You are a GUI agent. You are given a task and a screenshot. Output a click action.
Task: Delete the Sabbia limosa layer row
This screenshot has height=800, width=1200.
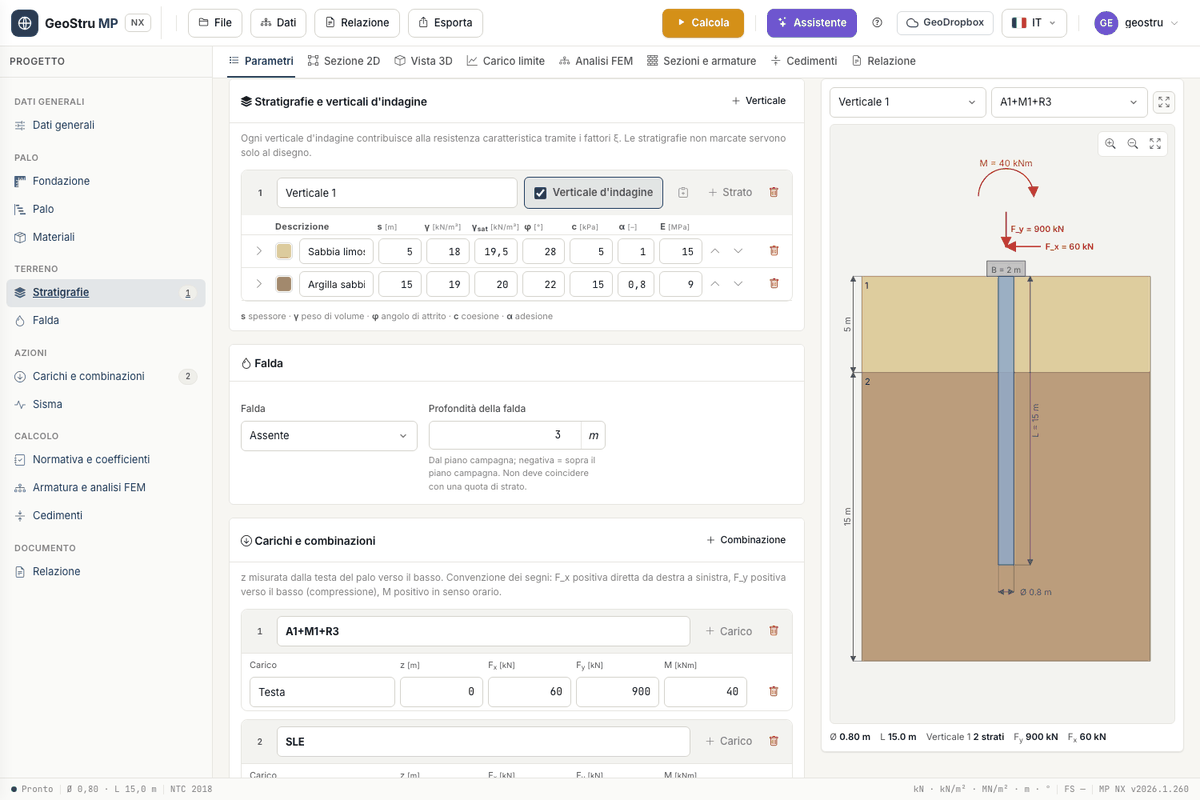point(774,251)
